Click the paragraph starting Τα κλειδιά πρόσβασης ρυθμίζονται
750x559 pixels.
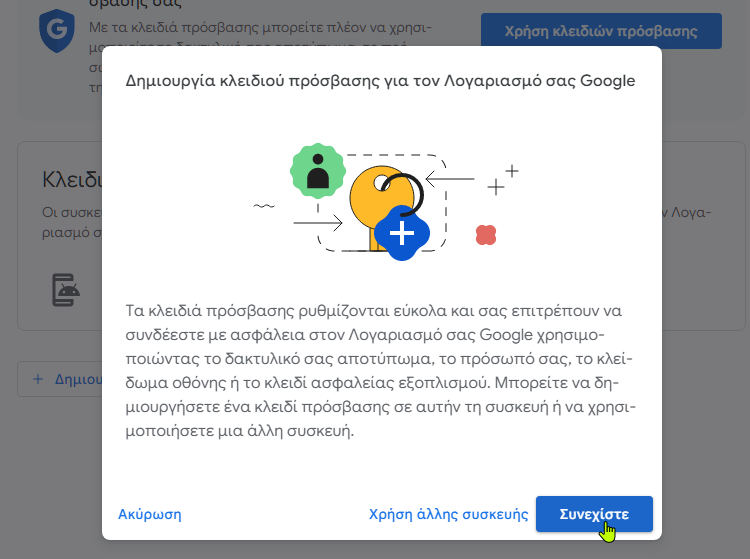[x=380, y=371]
